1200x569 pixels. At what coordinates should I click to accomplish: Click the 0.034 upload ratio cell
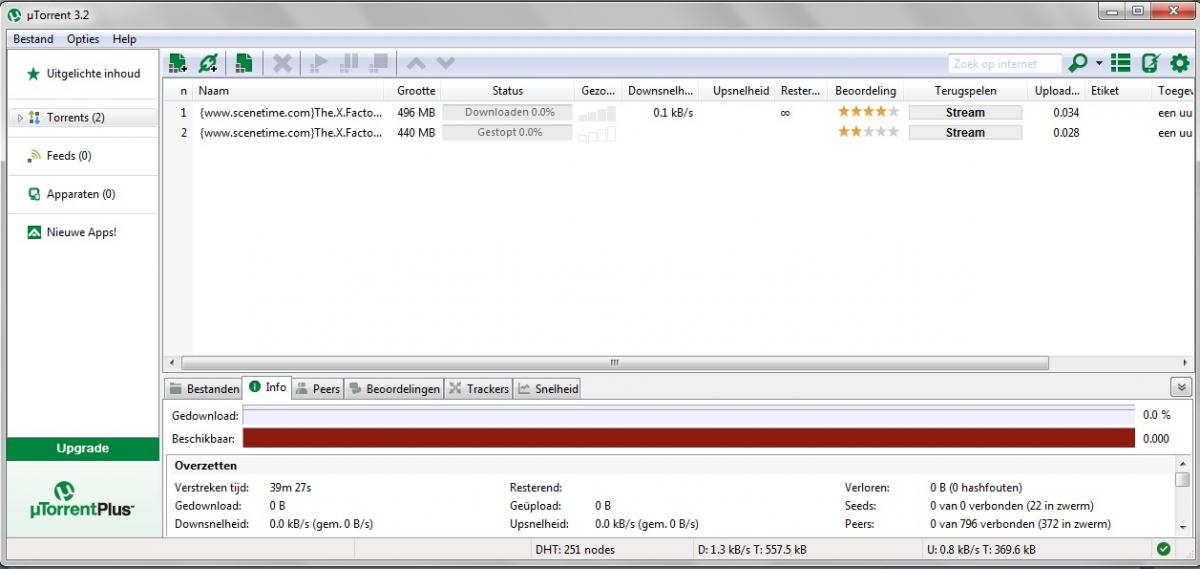[x=1066, y=113]
